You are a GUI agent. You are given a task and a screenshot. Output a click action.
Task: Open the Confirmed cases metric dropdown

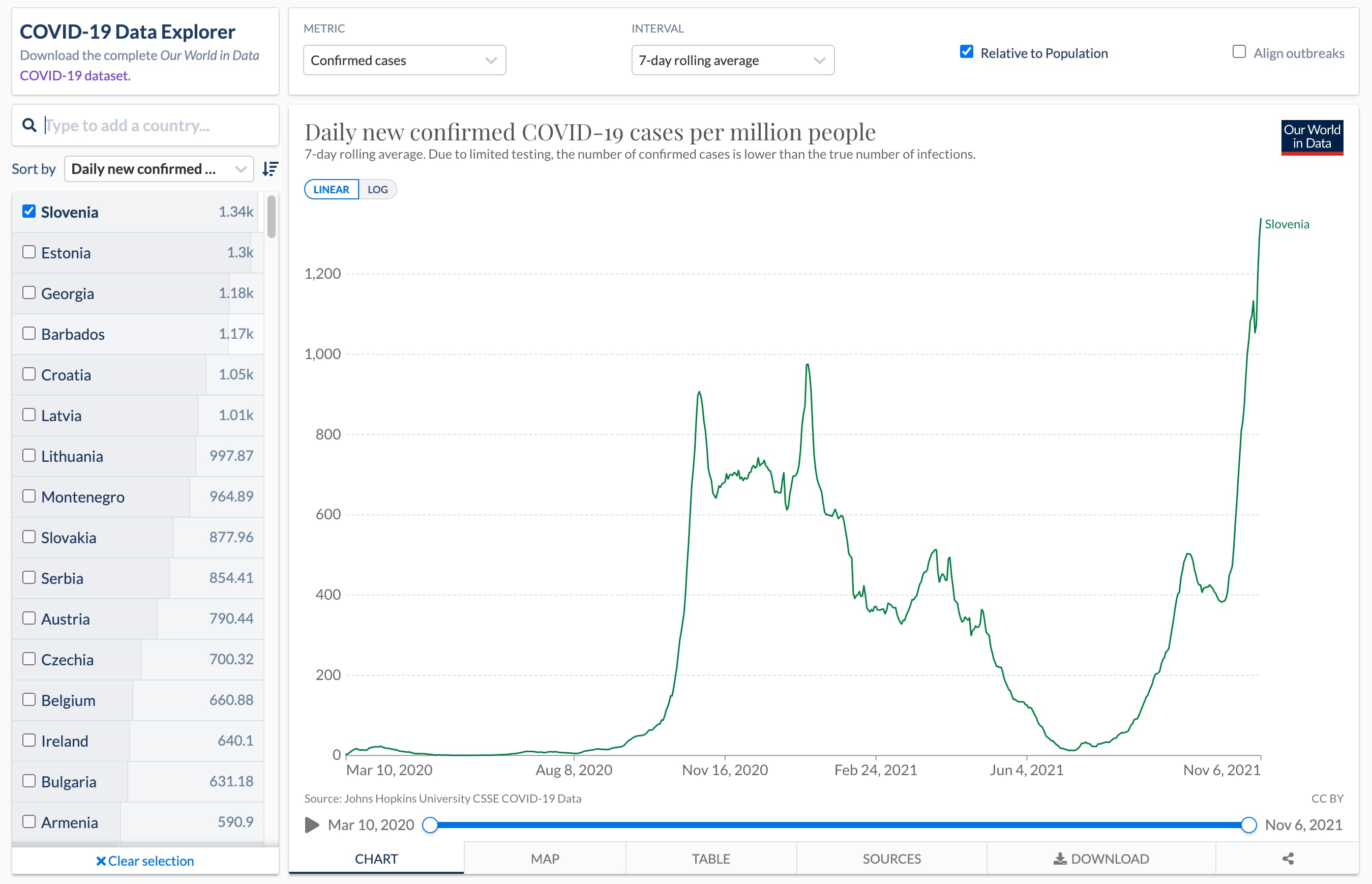coord(404,60)
